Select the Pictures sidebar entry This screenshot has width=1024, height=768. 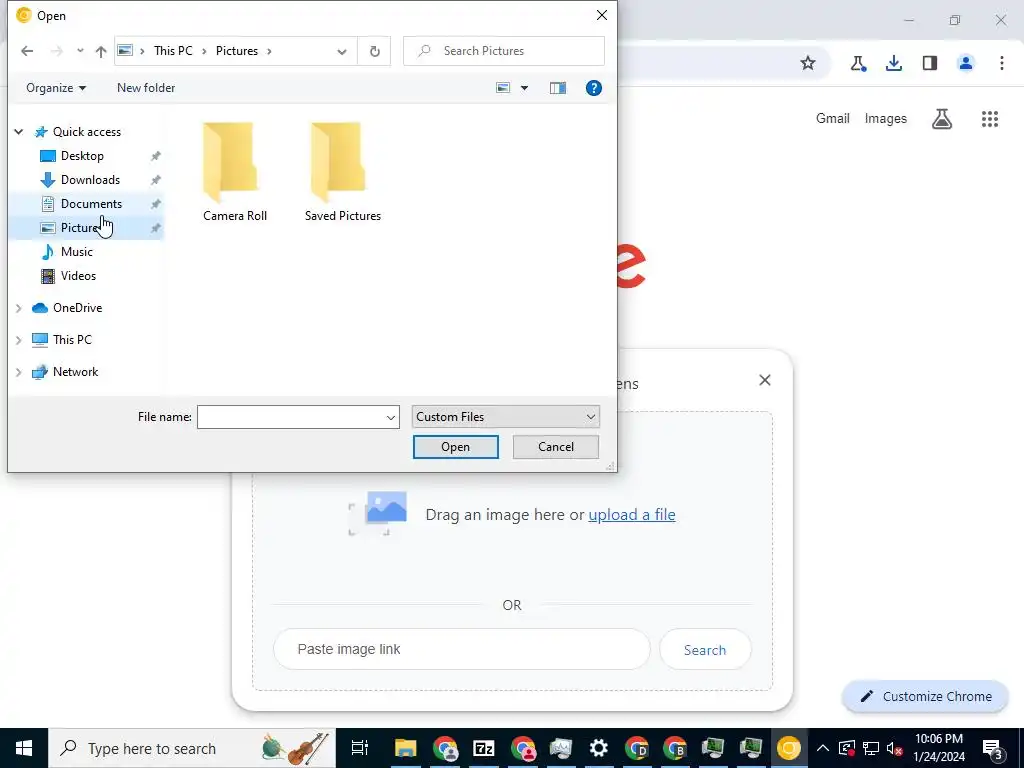[x=80, y=228]
